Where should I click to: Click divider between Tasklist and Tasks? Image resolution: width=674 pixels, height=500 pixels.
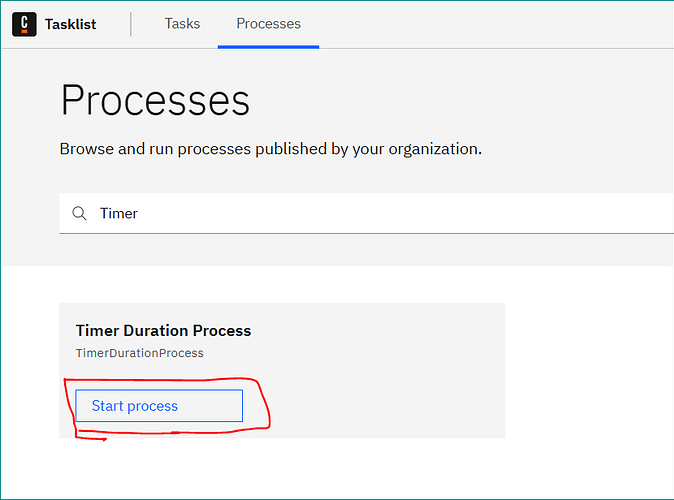click(x=131, y=24)
